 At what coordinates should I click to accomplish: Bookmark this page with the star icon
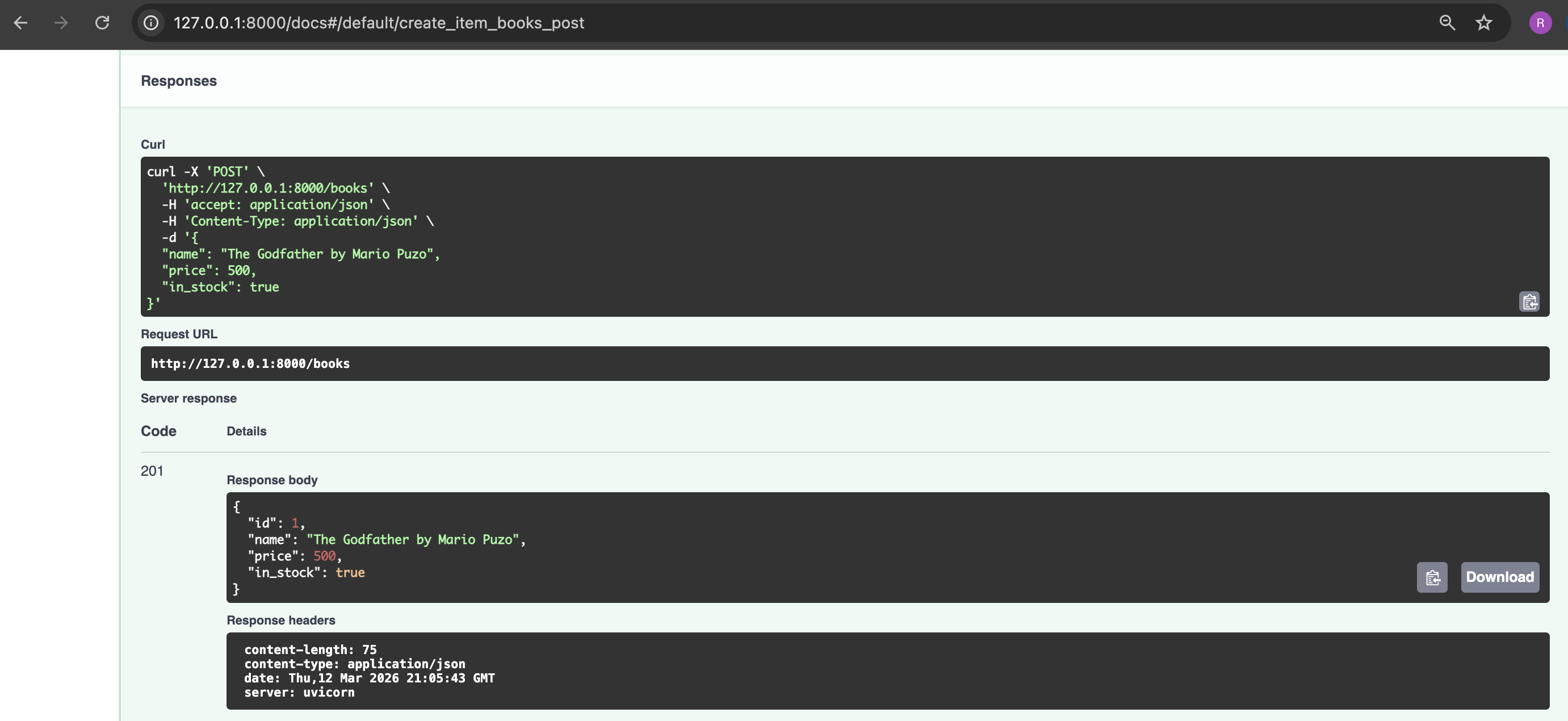coord(1483,23)
